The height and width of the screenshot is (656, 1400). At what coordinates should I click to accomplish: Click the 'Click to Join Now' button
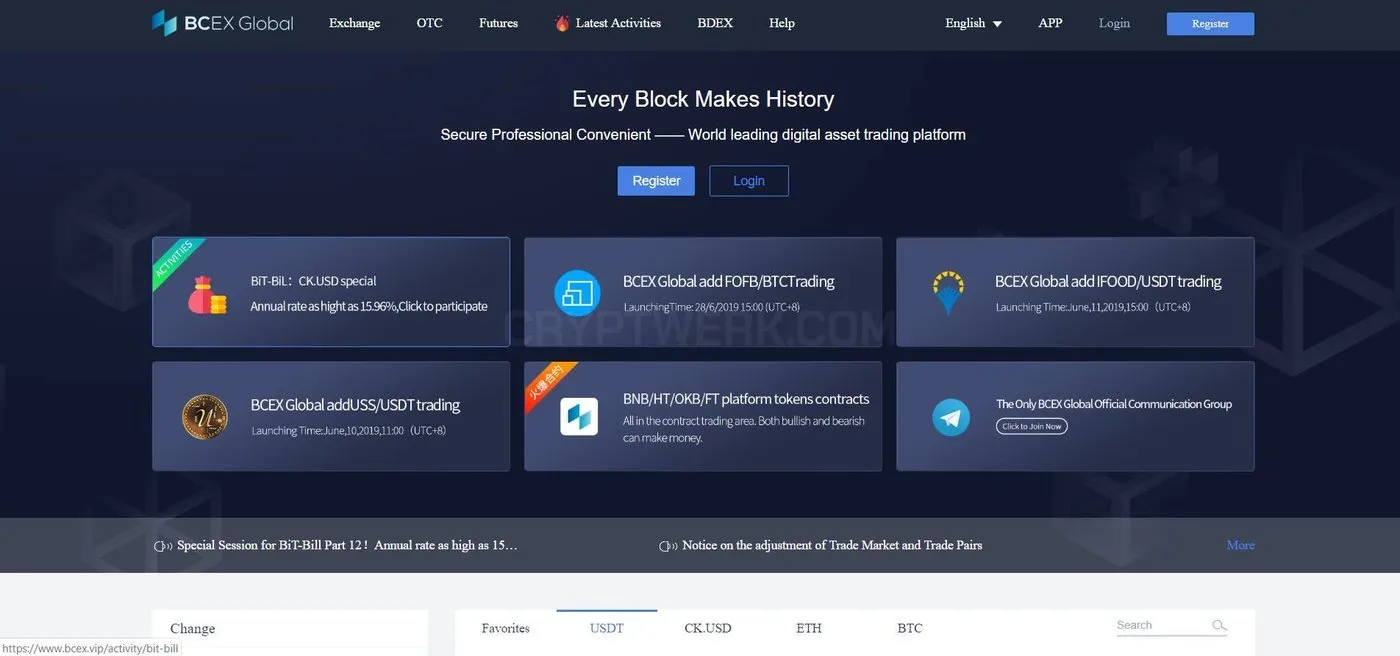(1032, 426)
